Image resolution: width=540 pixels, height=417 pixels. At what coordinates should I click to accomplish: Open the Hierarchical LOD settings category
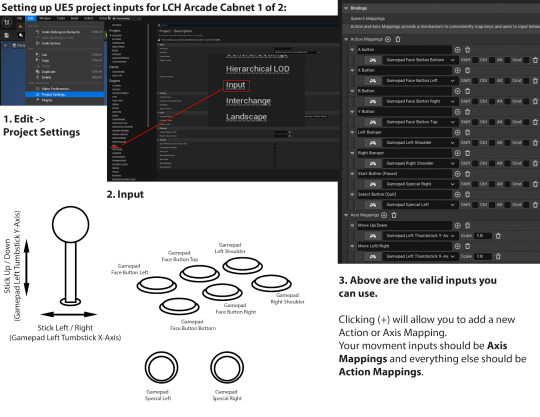pos(258,69)
